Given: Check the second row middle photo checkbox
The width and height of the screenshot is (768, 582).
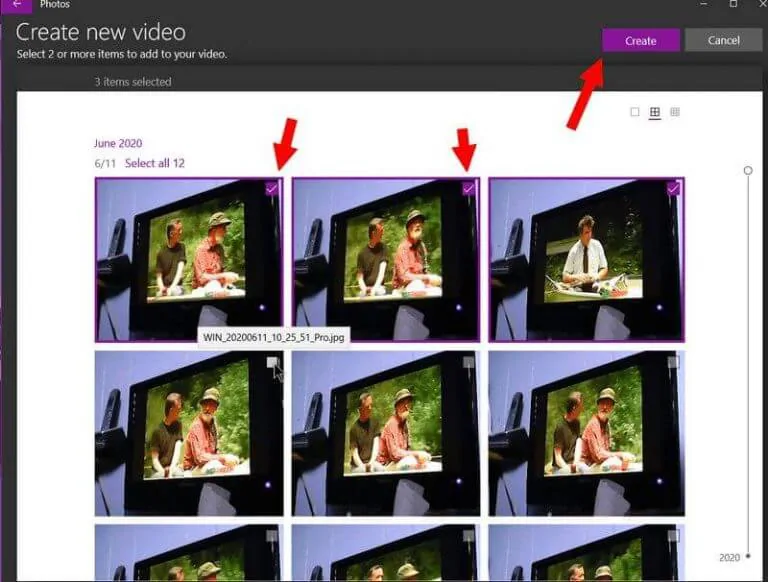Looking at the screenshot, I should [469, 362].
